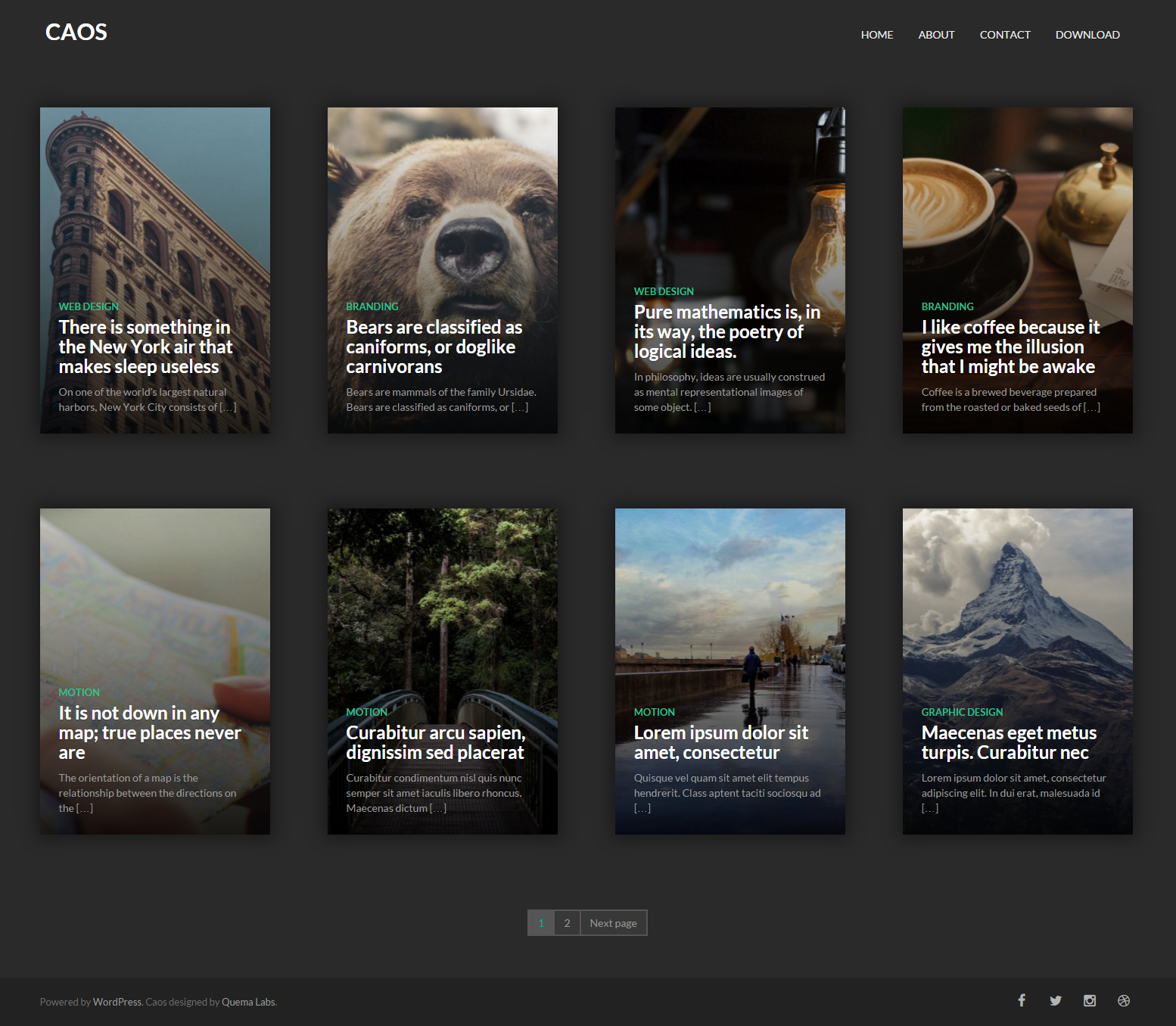Viewport: 1176px width, 1026px height.
Task: Open the Pure mathematics post title
Action: [726, 331]
